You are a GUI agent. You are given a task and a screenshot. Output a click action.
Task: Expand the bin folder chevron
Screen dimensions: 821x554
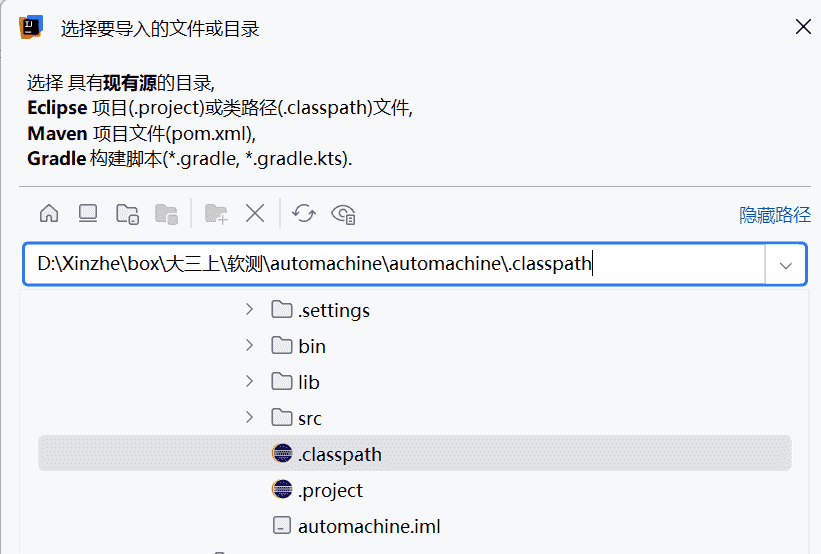coord(249,346)
